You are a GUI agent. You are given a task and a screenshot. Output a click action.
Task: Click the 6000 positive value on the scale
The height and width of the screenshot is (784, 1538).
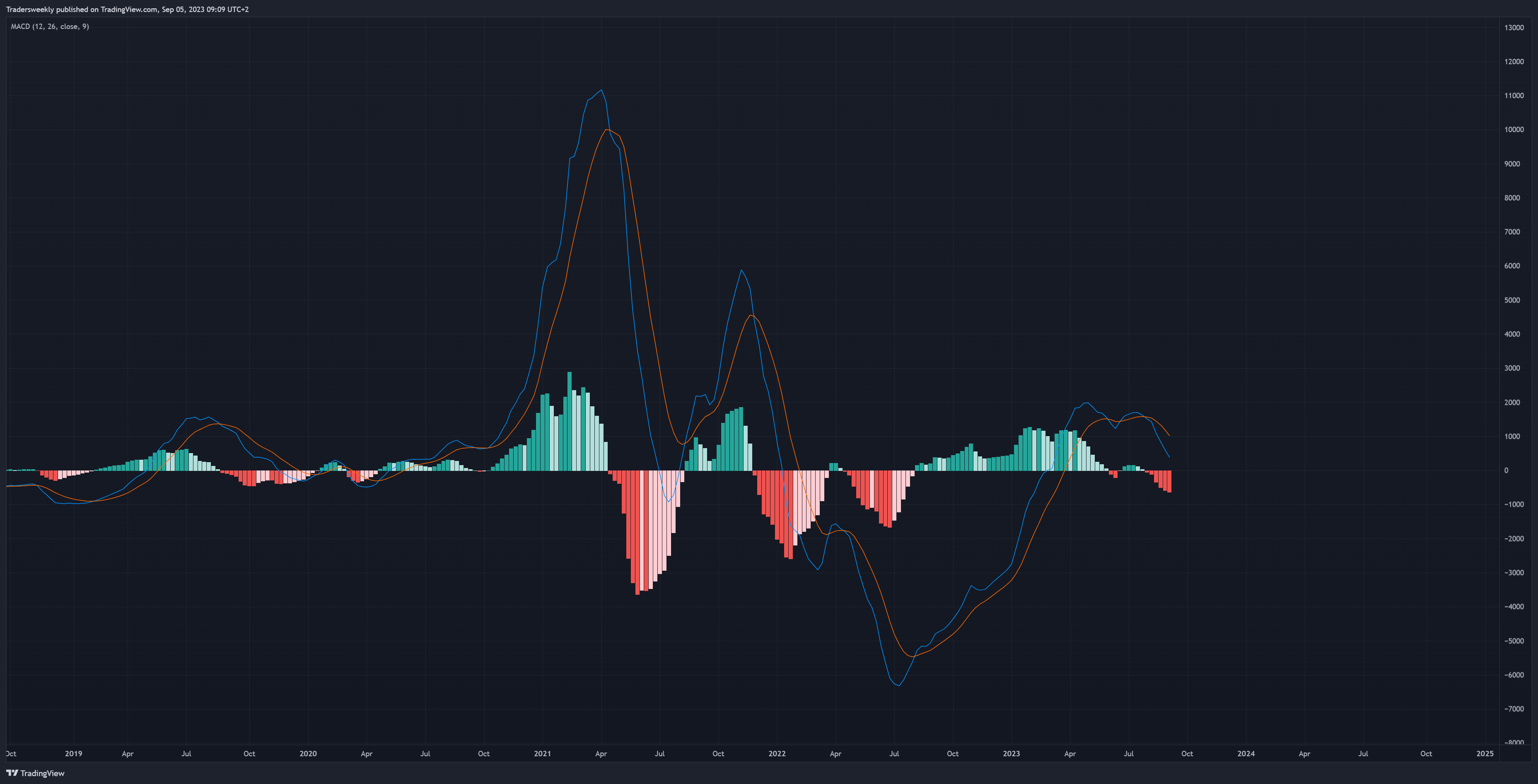tap(1512, 266)
